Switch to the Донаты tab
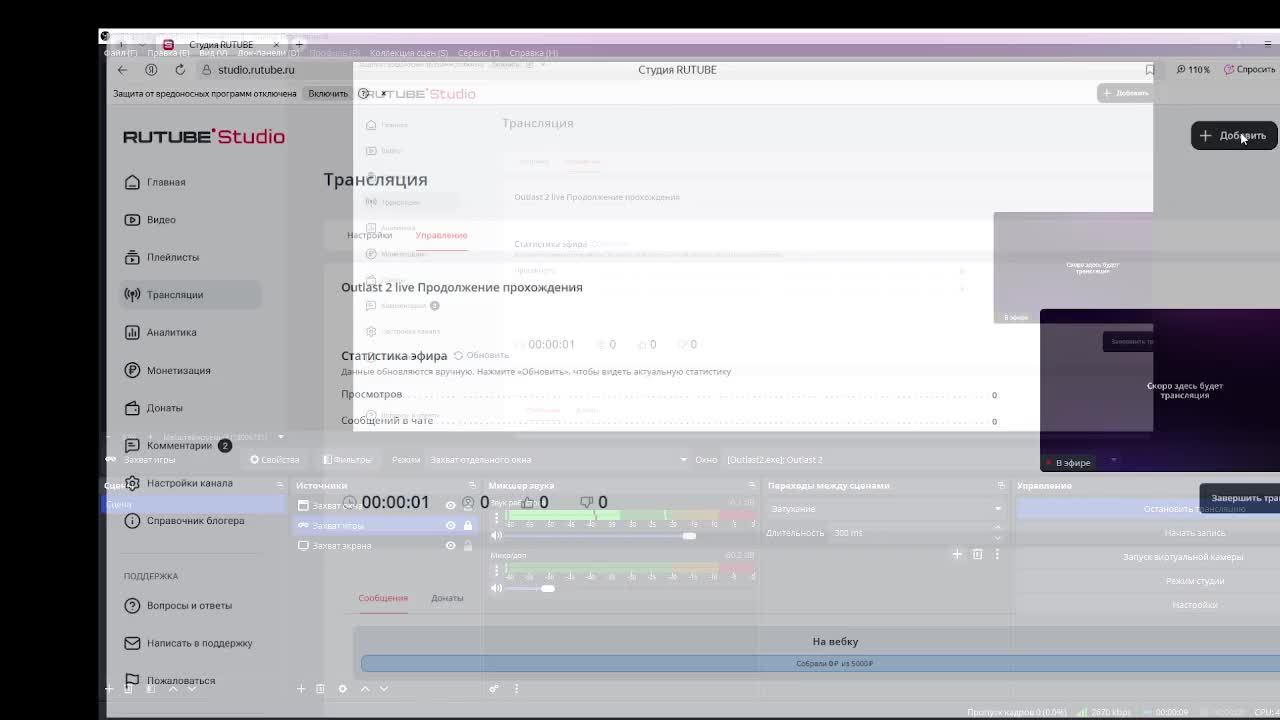The image size is (1280, 720). 447,598
